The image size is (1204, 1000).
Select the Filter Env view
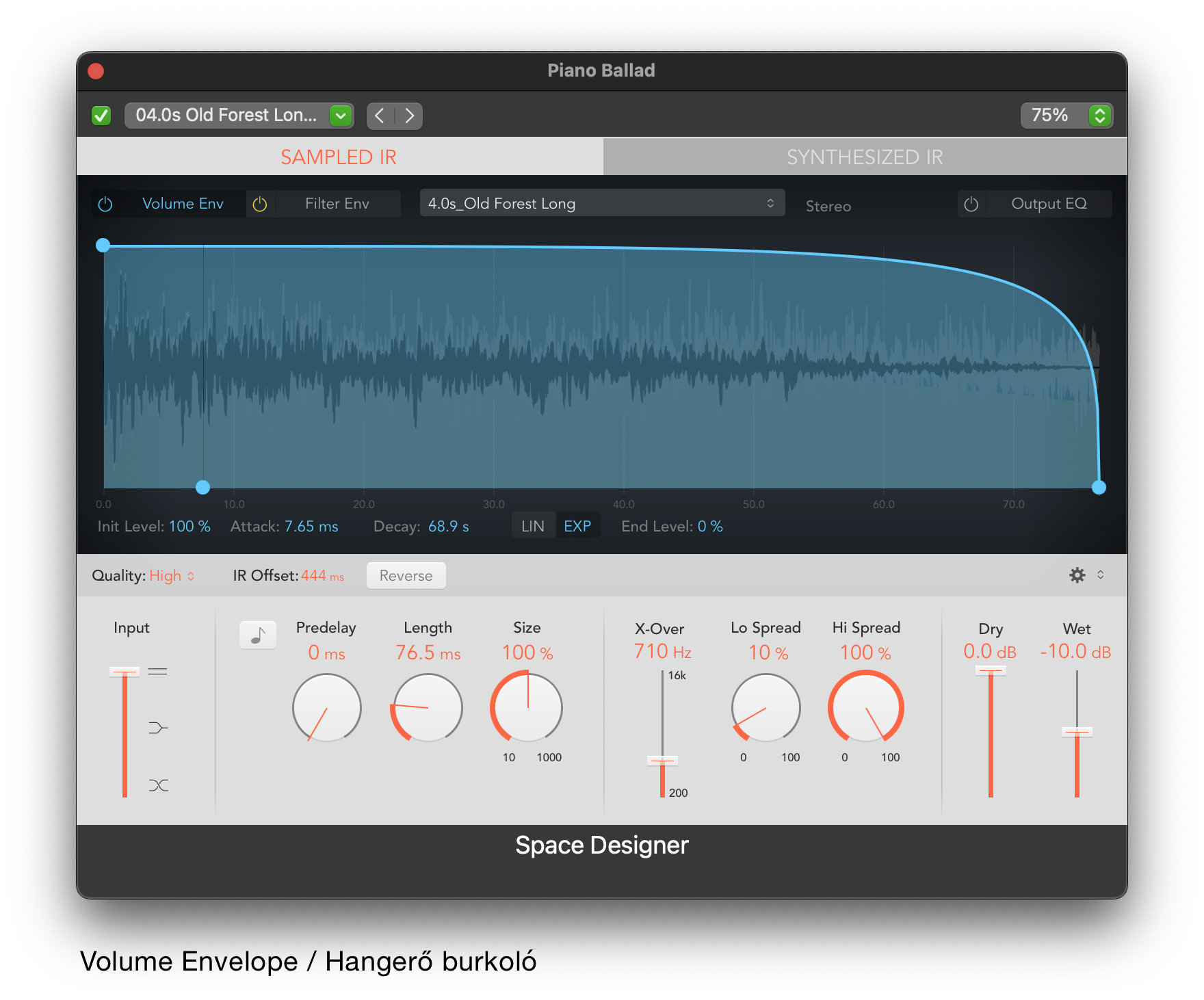(337, 204)
